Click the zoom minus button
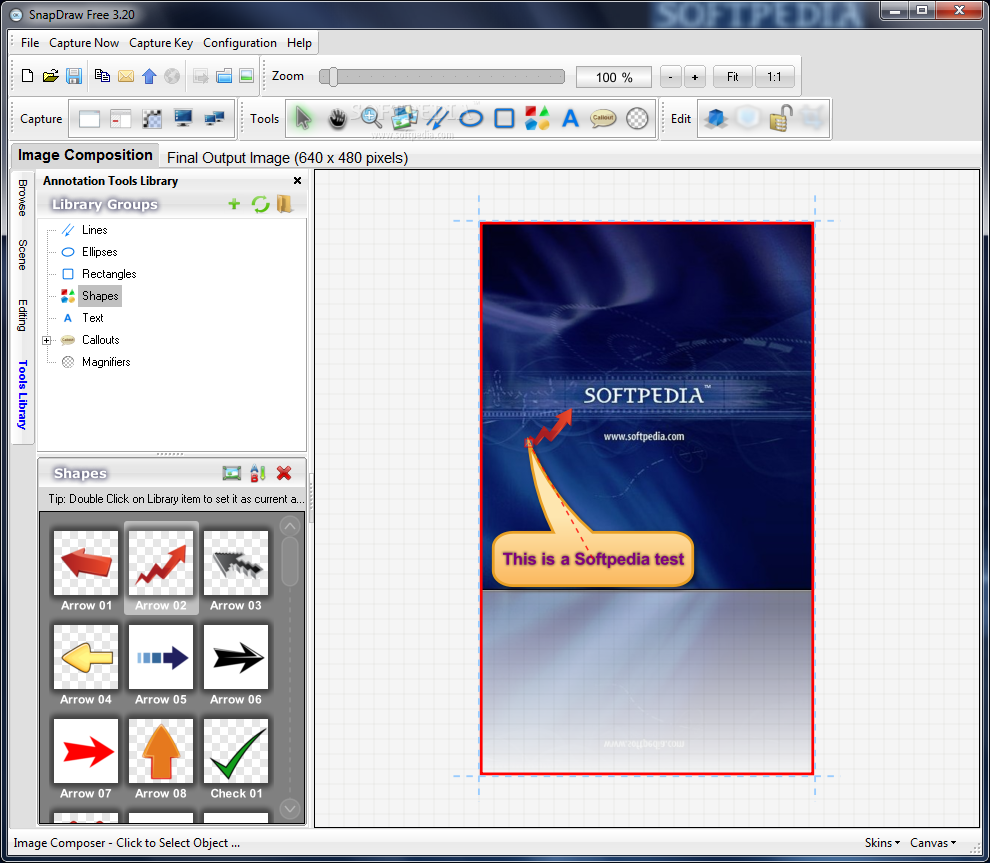990x863 pixels. coord(671,77)
